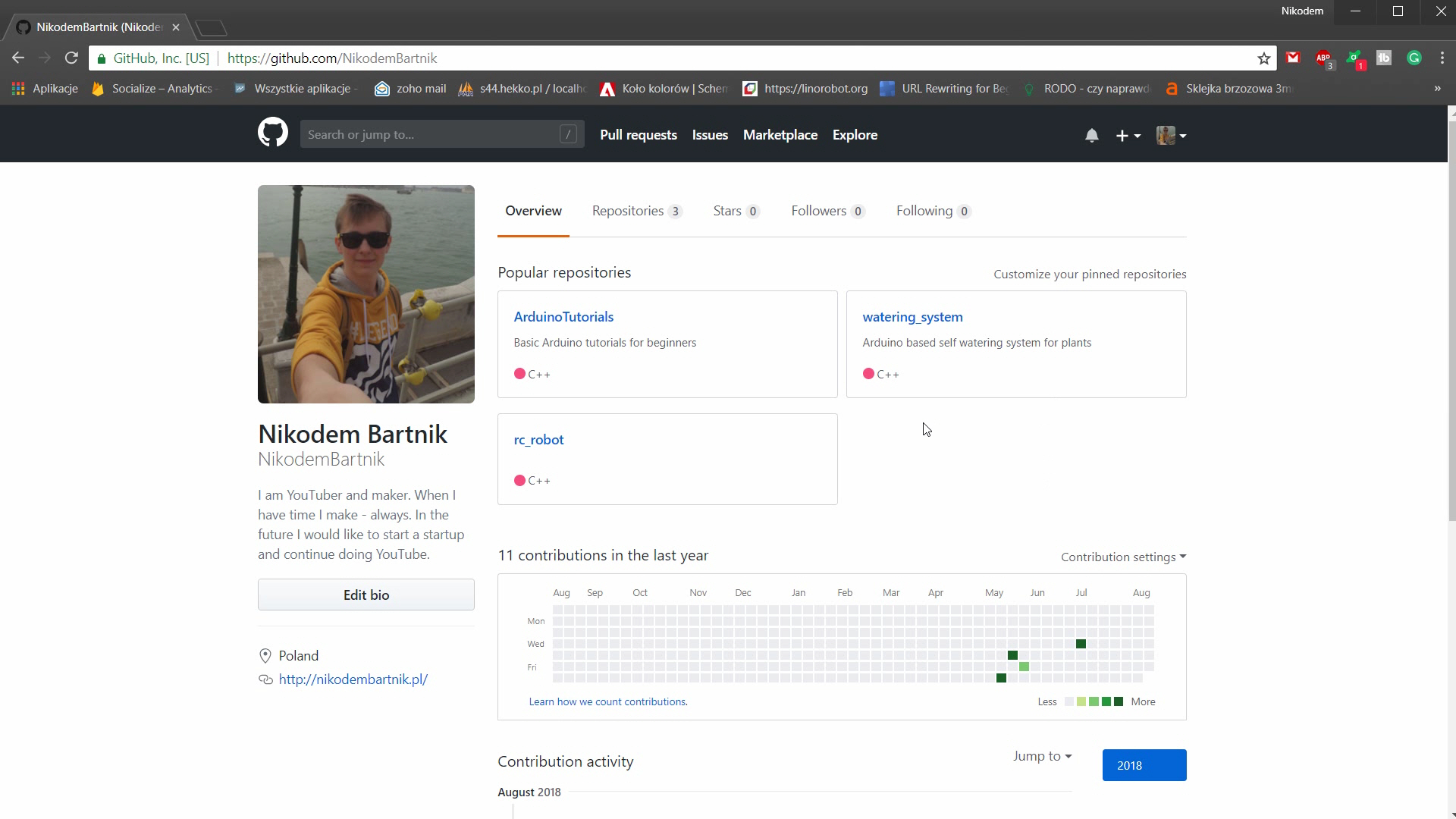Open Issues from navigation bar
Viewport: 1456px width, 819px height.
click(x=710, y=135)
